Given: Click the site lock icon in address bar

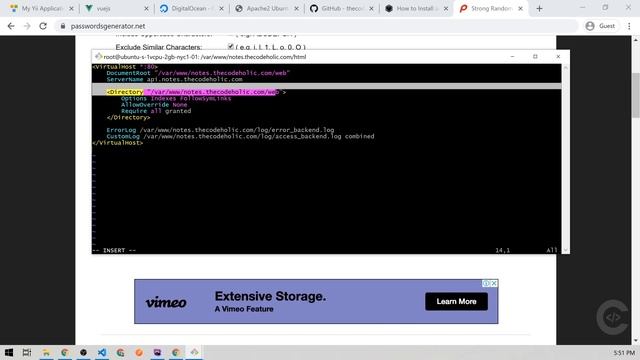Looking at the screenshot, I should click(x=62, y=26).
